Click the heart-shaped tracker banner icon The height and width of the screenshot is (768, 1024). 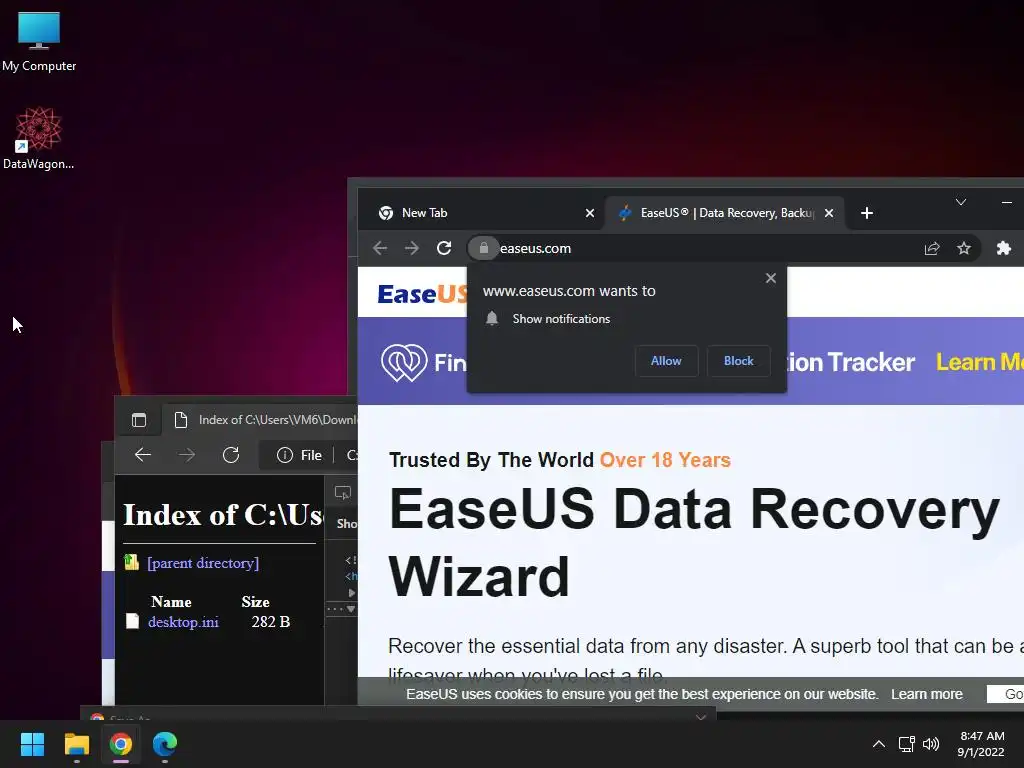click(x=404, y=362)
